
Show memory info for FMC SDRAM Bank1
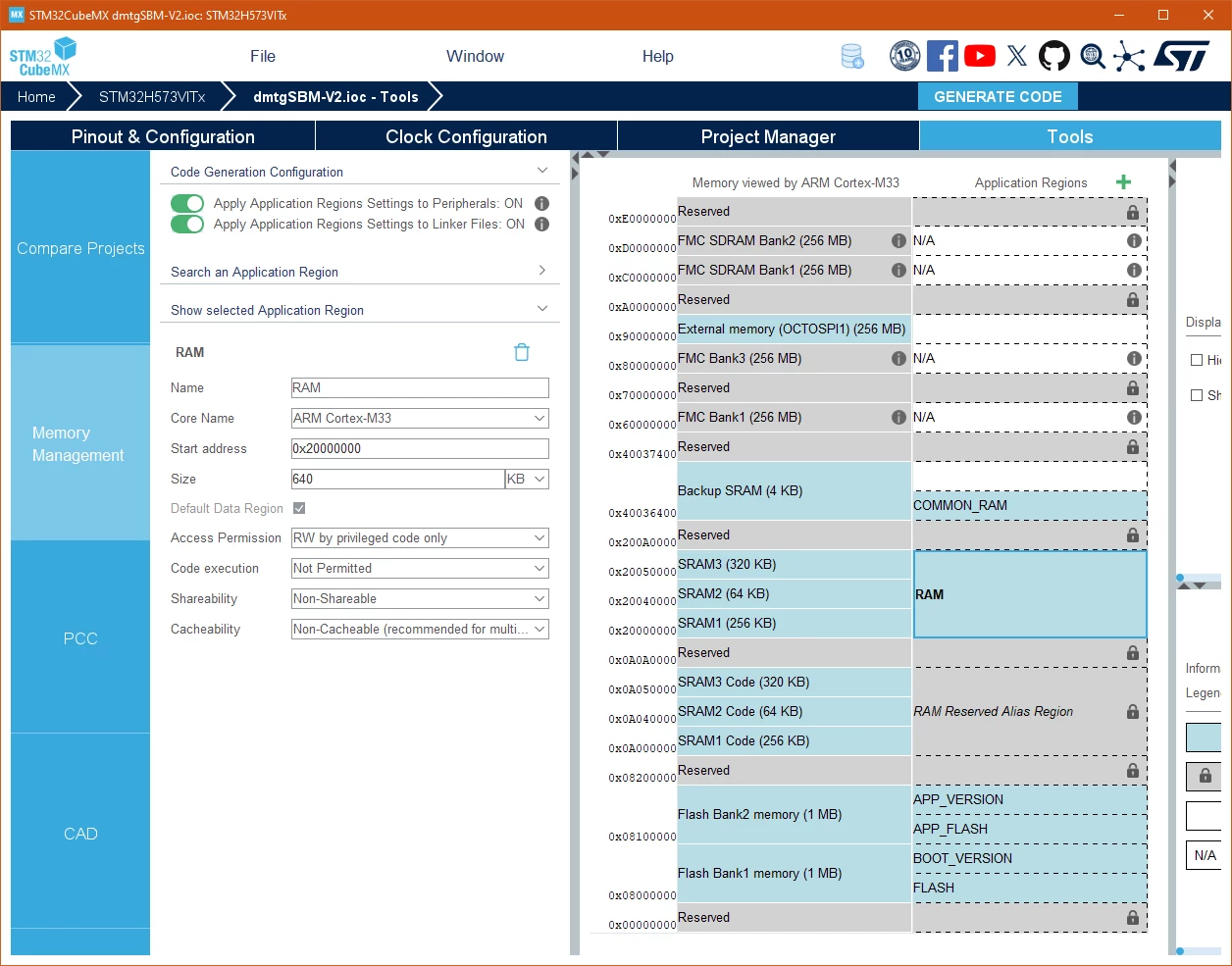[898, 270]
